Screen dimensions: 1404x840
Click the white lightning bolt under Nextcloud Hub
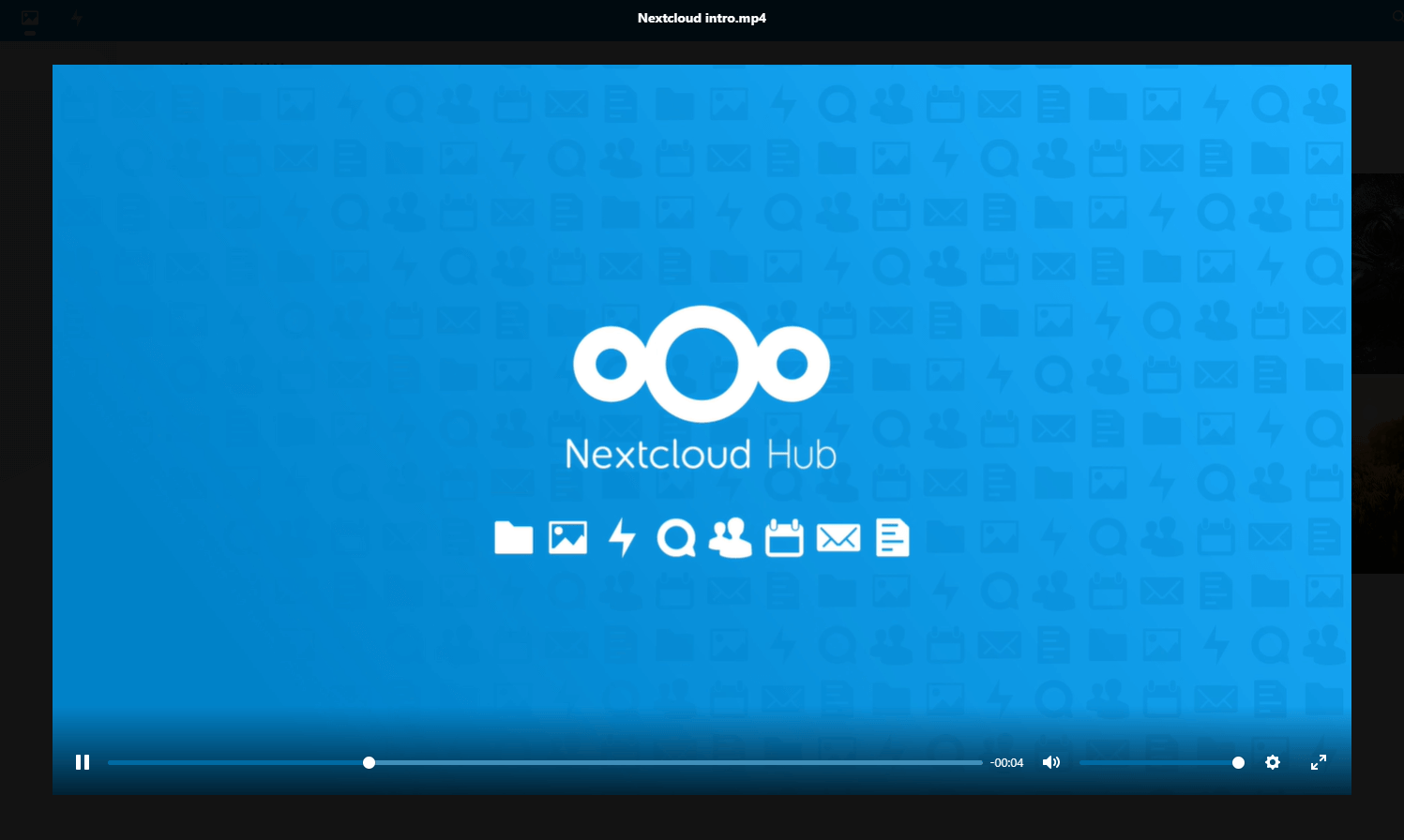click(x=622, y=538)
